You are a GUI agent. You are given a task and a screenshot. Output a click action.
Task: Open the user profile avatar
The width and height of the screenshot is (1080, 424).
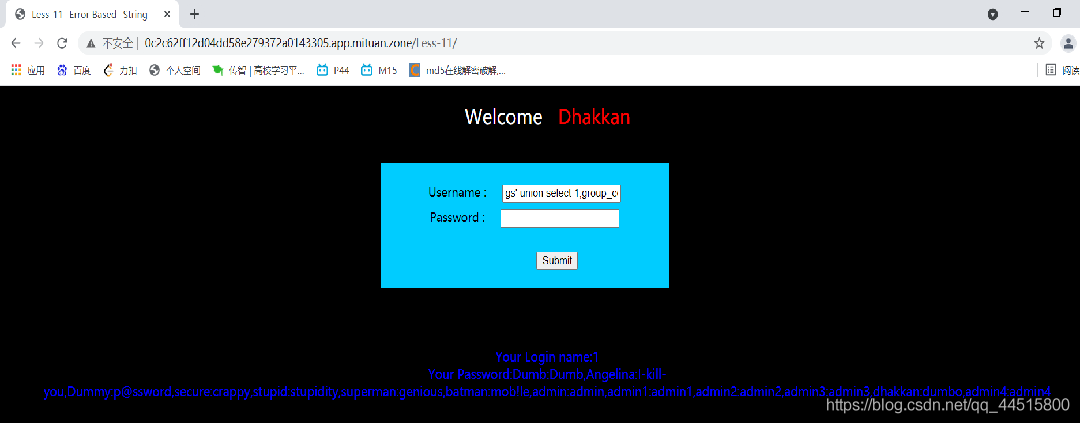(x=1068, y=43)
